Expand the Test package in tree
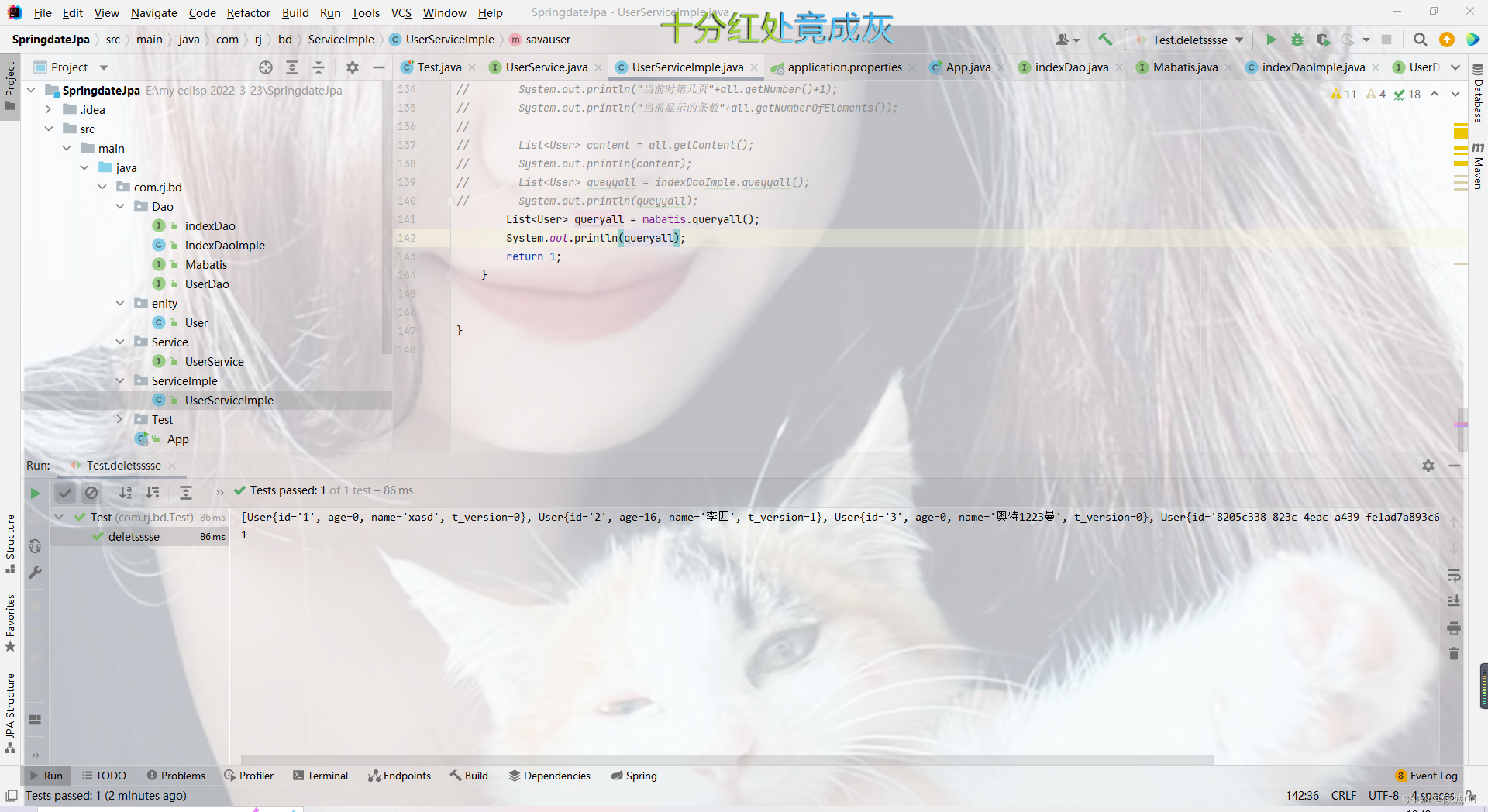 pyautogui.click(x=120, y=419)
